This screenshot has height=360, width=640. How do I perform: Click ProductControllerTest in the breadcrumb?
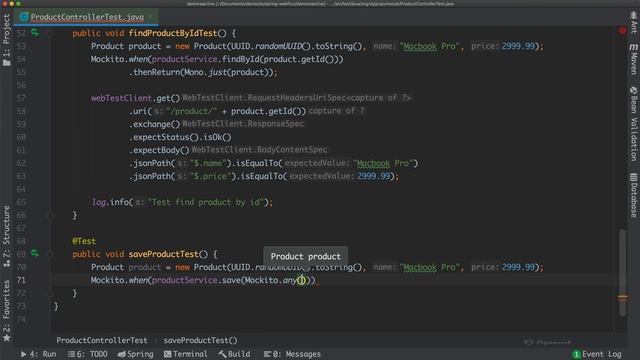tap(102, 340)
